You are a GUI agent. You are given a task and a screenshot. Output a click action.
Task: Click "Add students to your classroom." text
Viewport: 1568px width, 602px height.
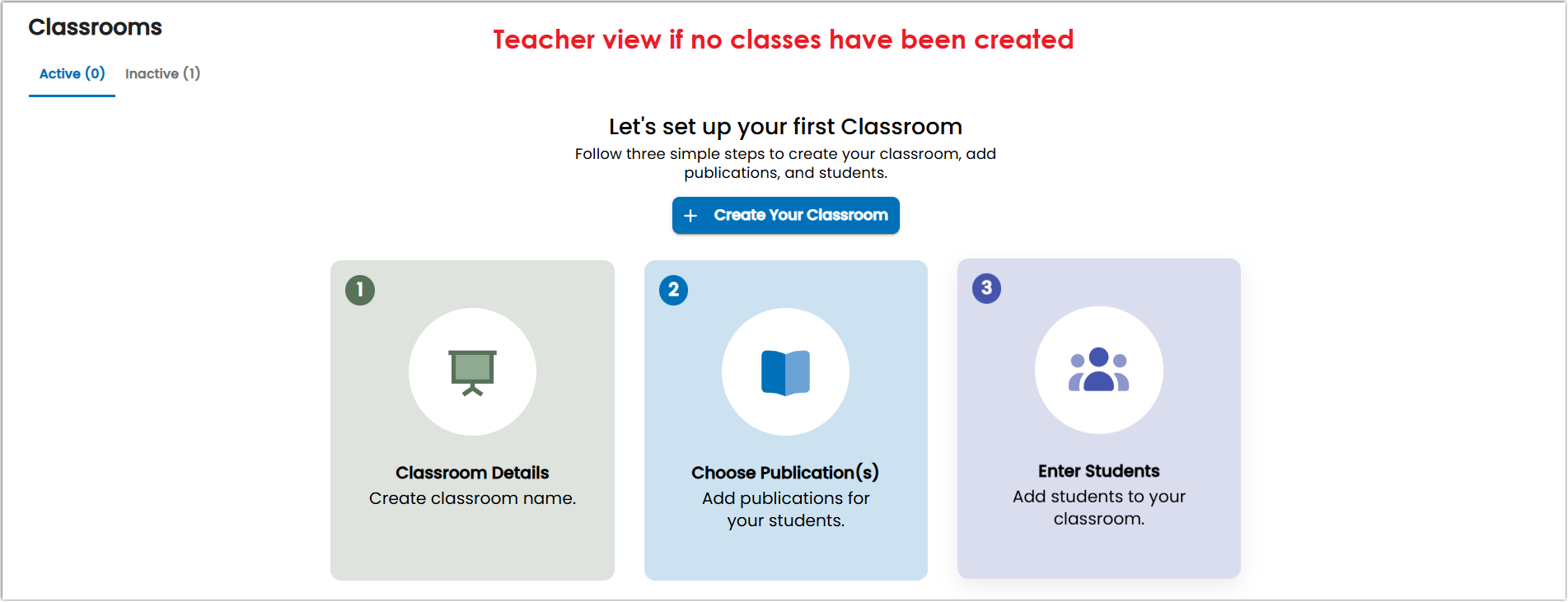[x=1098, y=508]
